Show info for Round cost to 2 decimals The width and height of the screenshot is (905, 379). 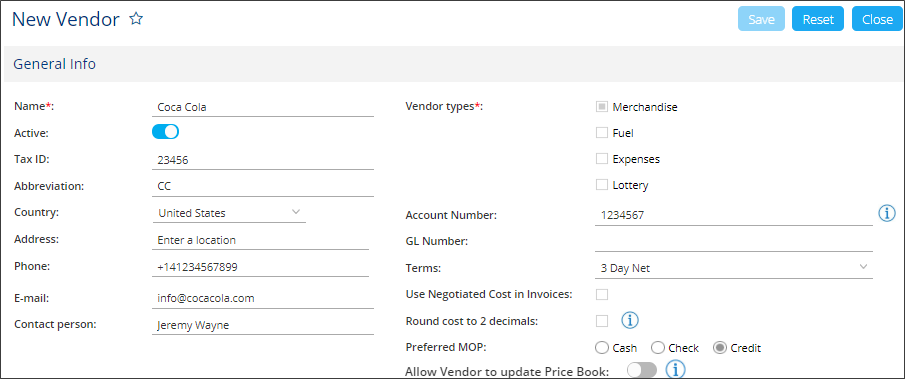[x=630, y=320]
